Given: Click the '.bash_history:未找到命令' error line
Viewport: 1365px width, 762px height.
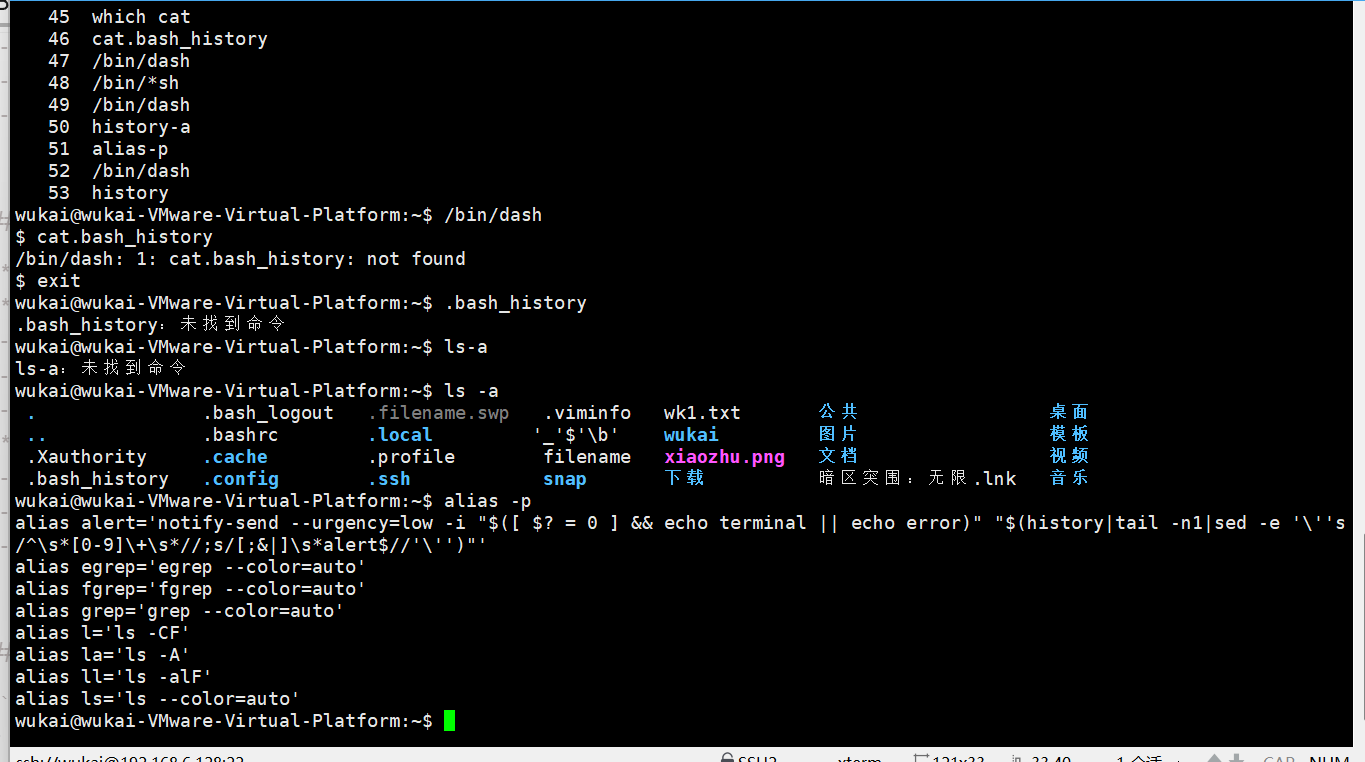Looking at the screenshot, I should point(150,325).
